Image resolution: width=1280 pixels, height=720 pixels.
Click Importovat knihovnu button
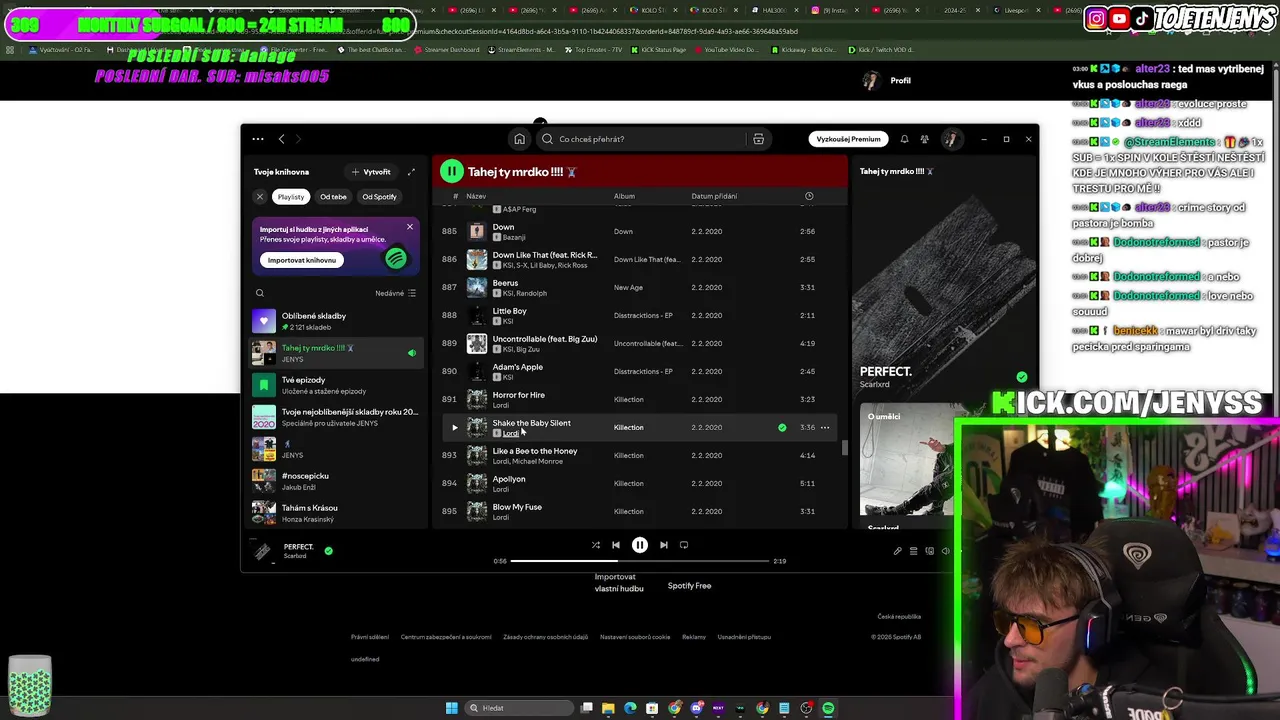[302, 260]
